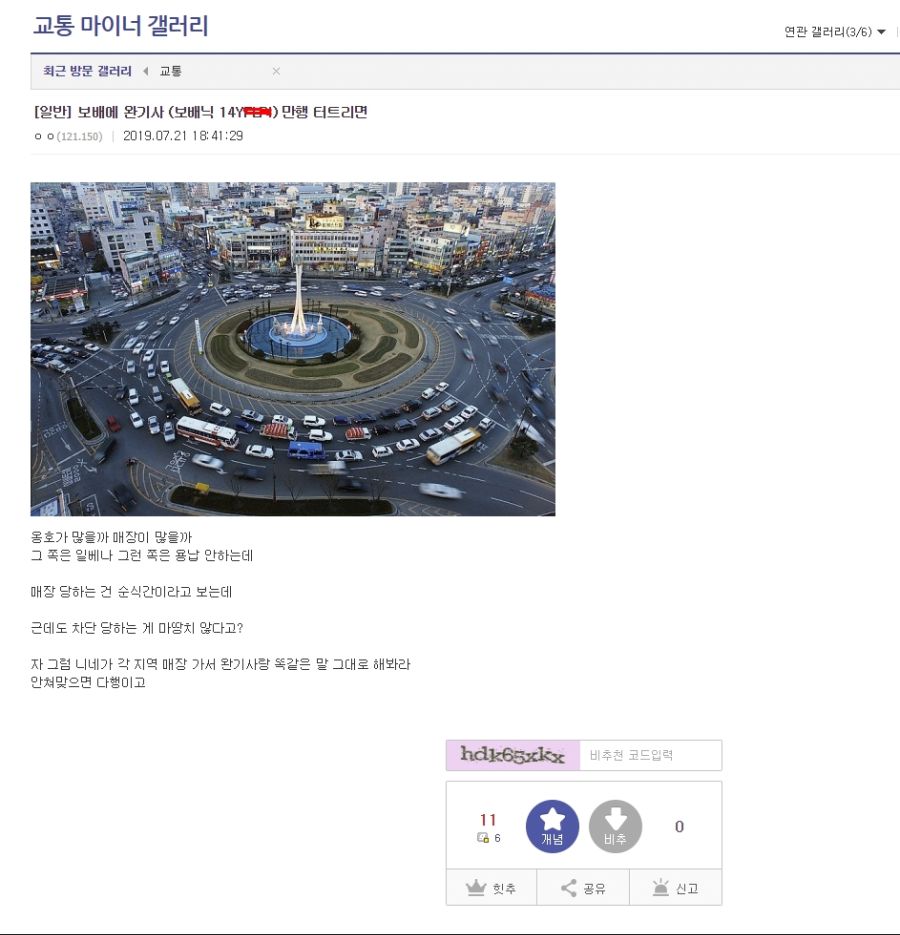Image resolution: width=900 pixels, height=935 pixels.
Task: Click the left arrow in recent galleries bar
Action: [146, 71]
